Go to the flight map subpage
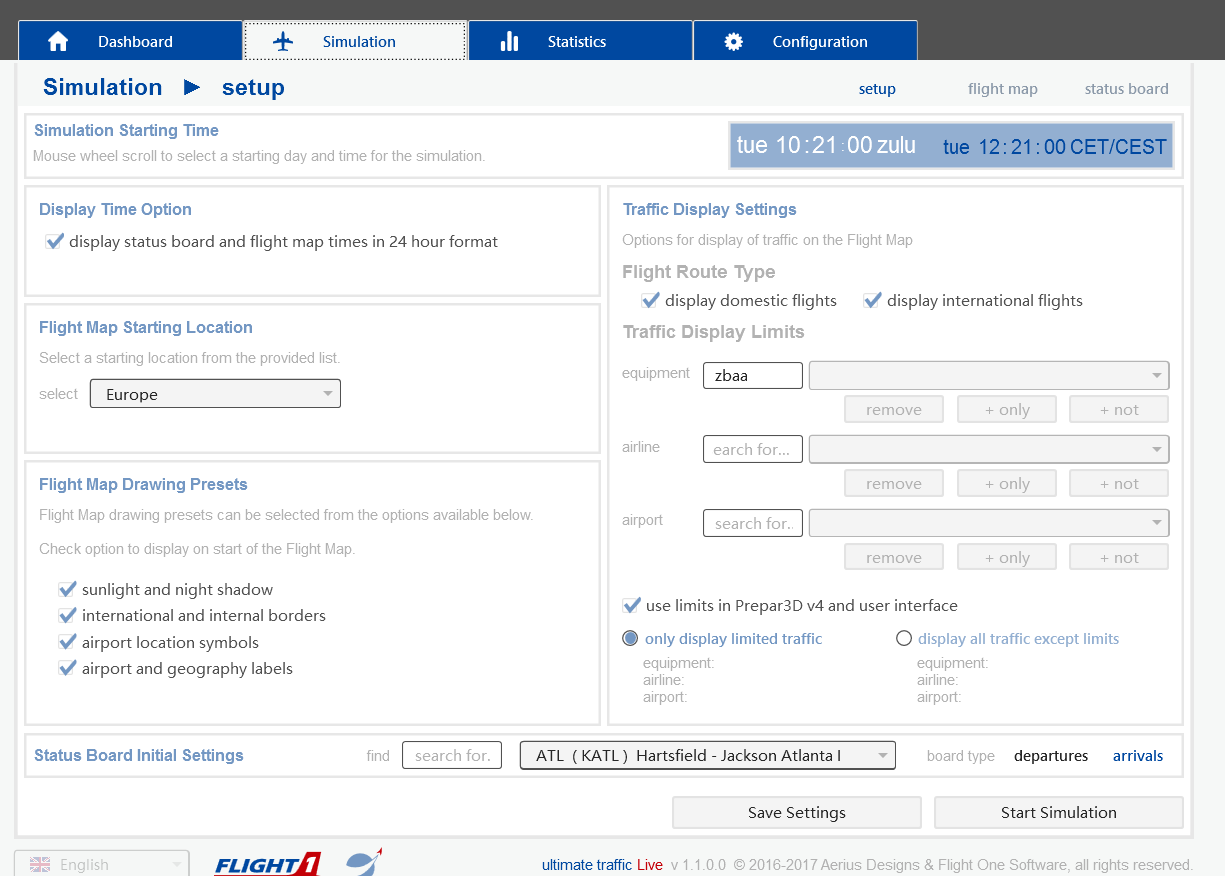Image resolution: width=1225 pixels, height=876 pixels. point(1003,89)
